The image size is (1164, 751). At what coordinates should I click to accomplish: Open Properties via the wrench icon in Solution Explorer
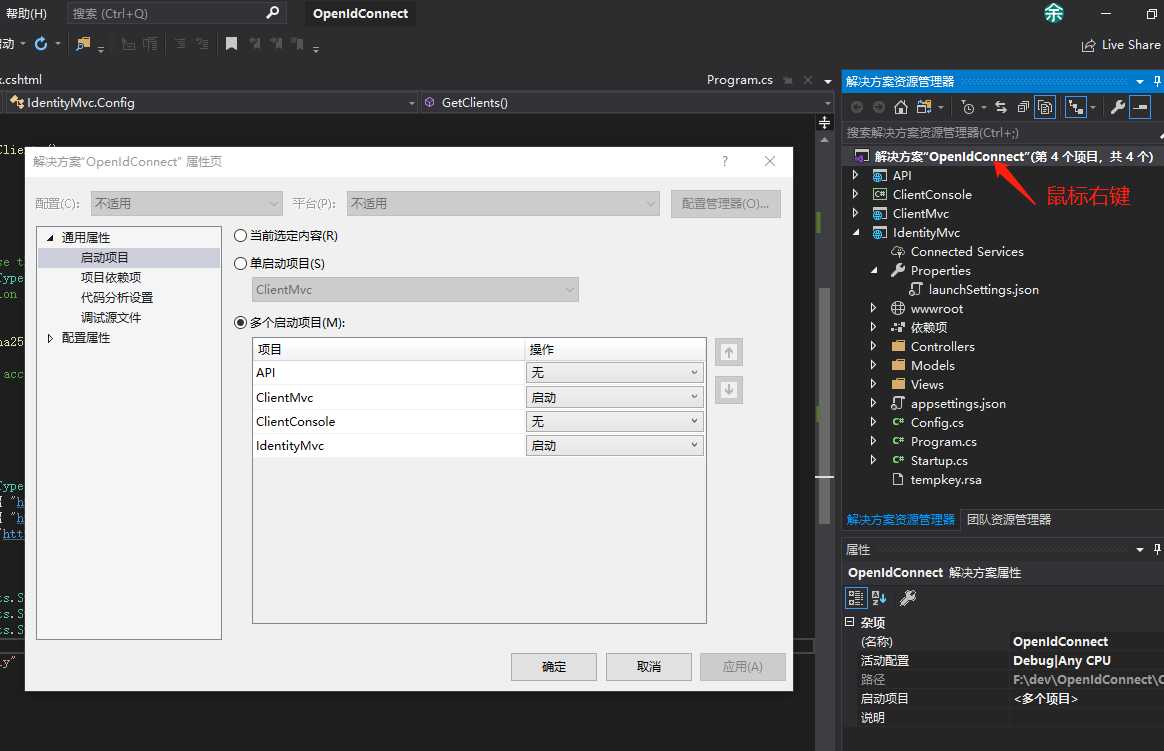(x=1117, y=108)
